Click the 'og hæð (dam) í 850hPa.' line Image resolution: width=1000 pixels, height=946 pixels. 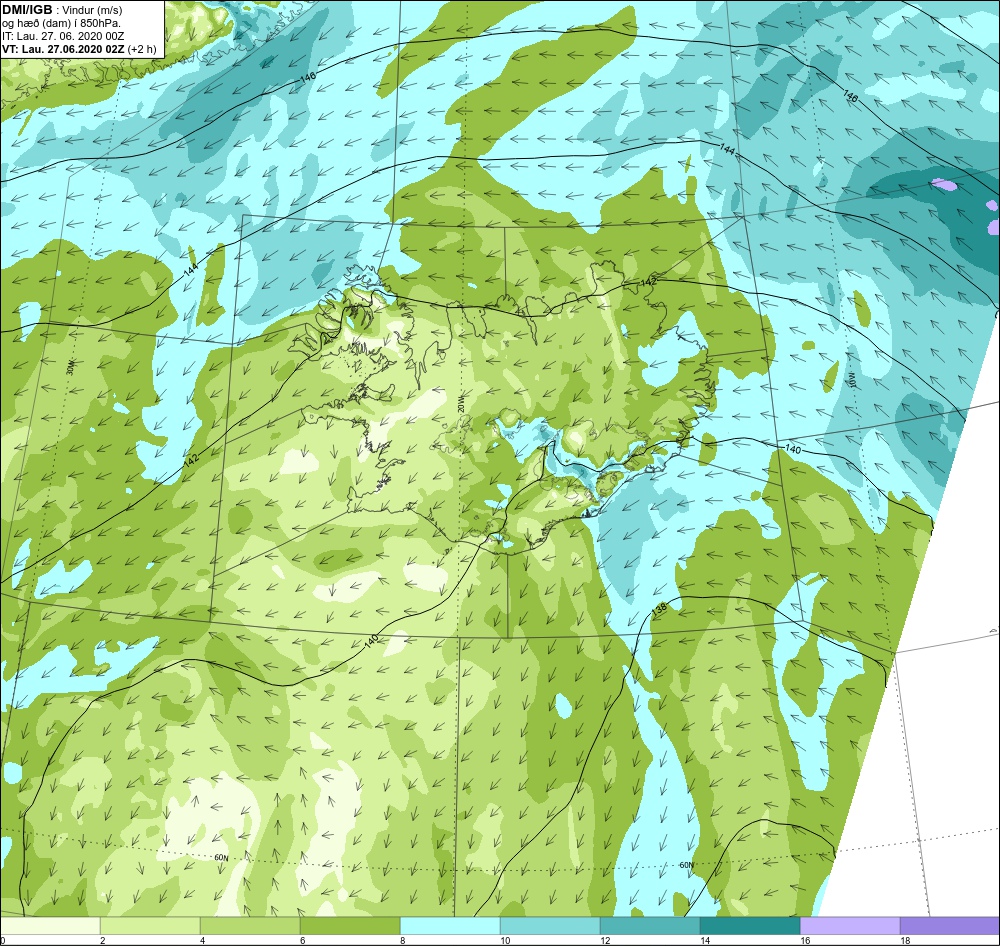pos(62,23)
